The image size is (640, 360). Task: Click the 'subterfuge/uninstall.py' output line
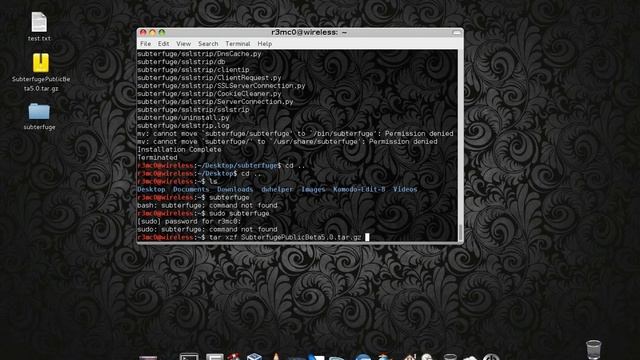coord(183,118)
